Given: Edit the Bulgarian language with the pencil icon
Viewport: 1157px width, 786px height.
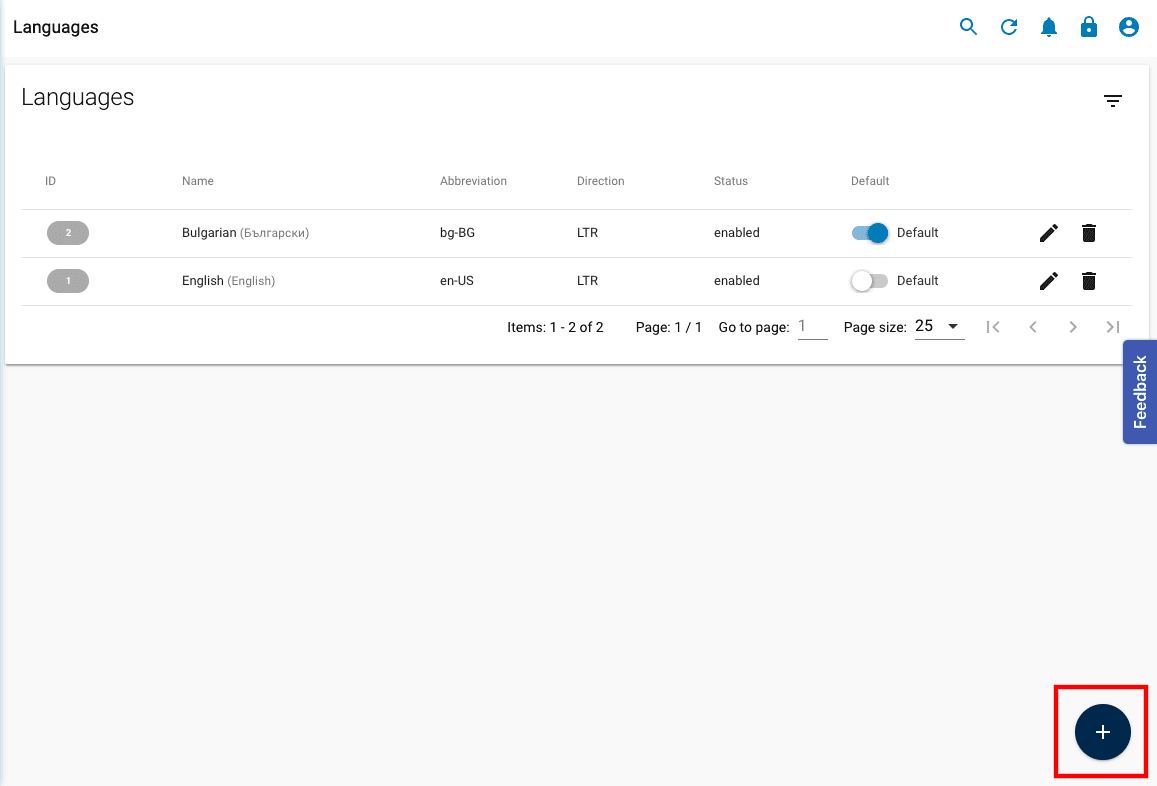Looking at the screenshot, I should (1048, 232).
